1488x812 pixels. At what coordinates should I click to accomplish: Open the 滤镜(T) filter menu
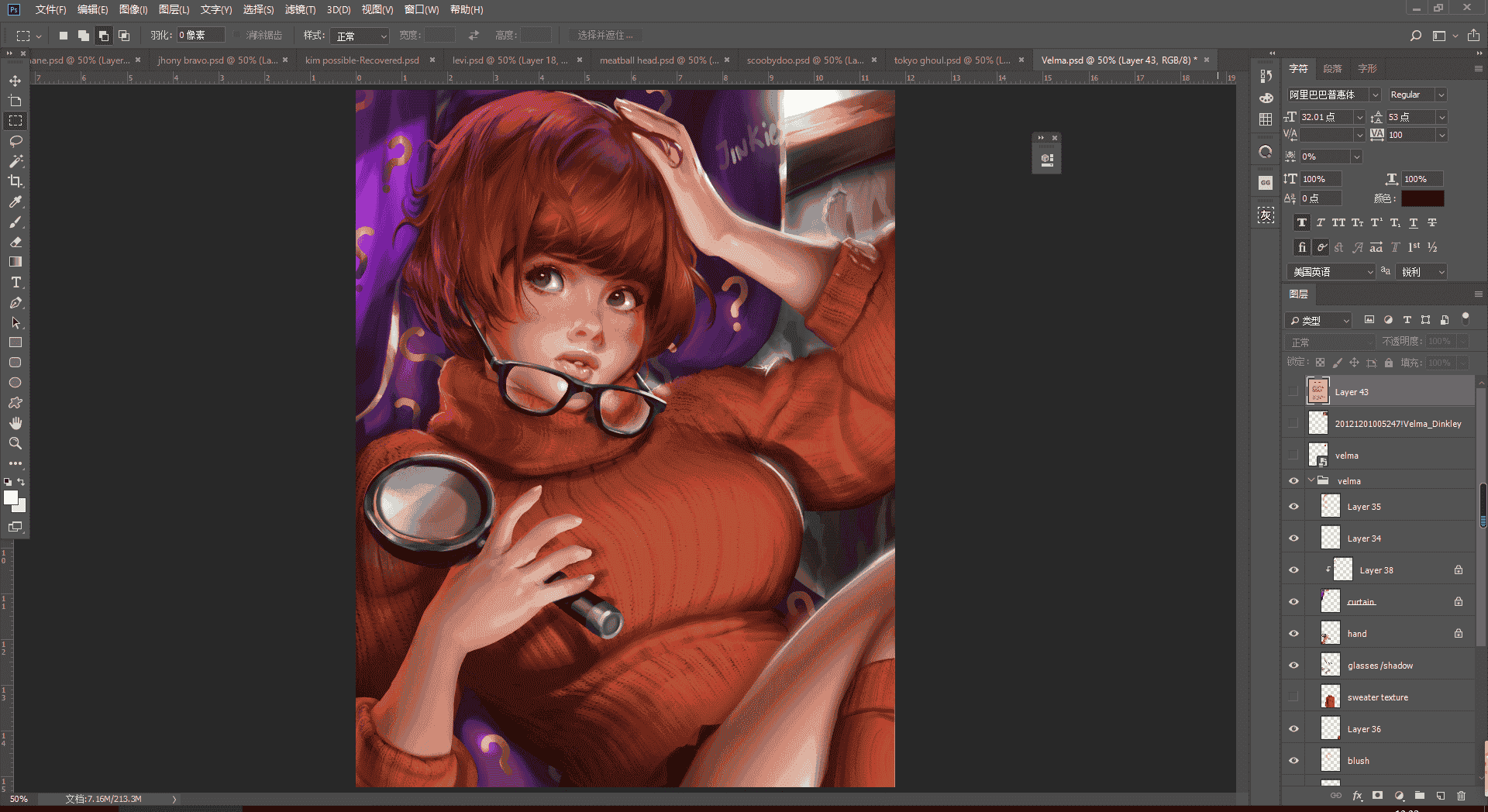(300, 9)
